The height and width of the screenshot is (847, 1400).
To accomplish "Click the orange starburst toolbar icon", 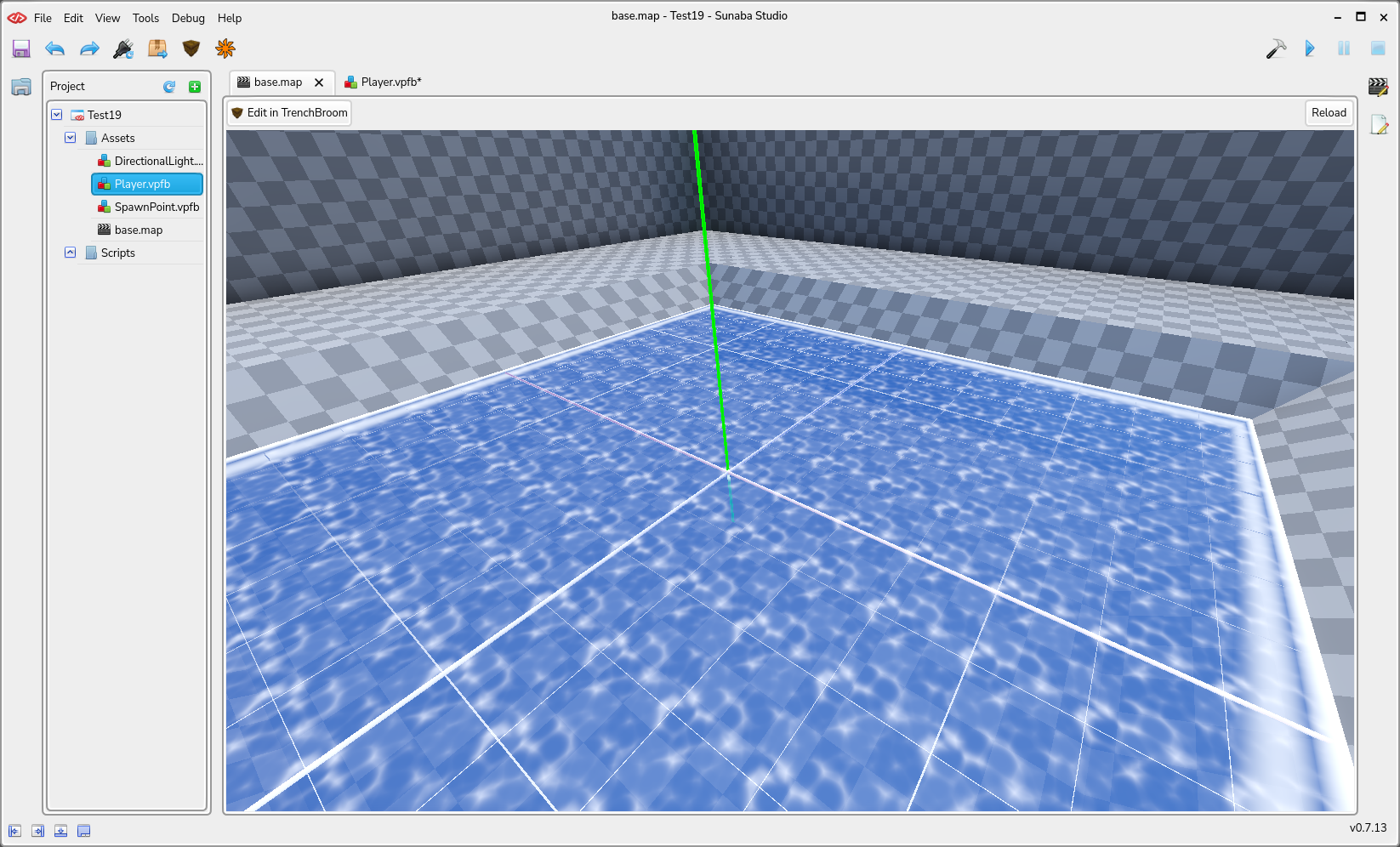I will (225, 49).
